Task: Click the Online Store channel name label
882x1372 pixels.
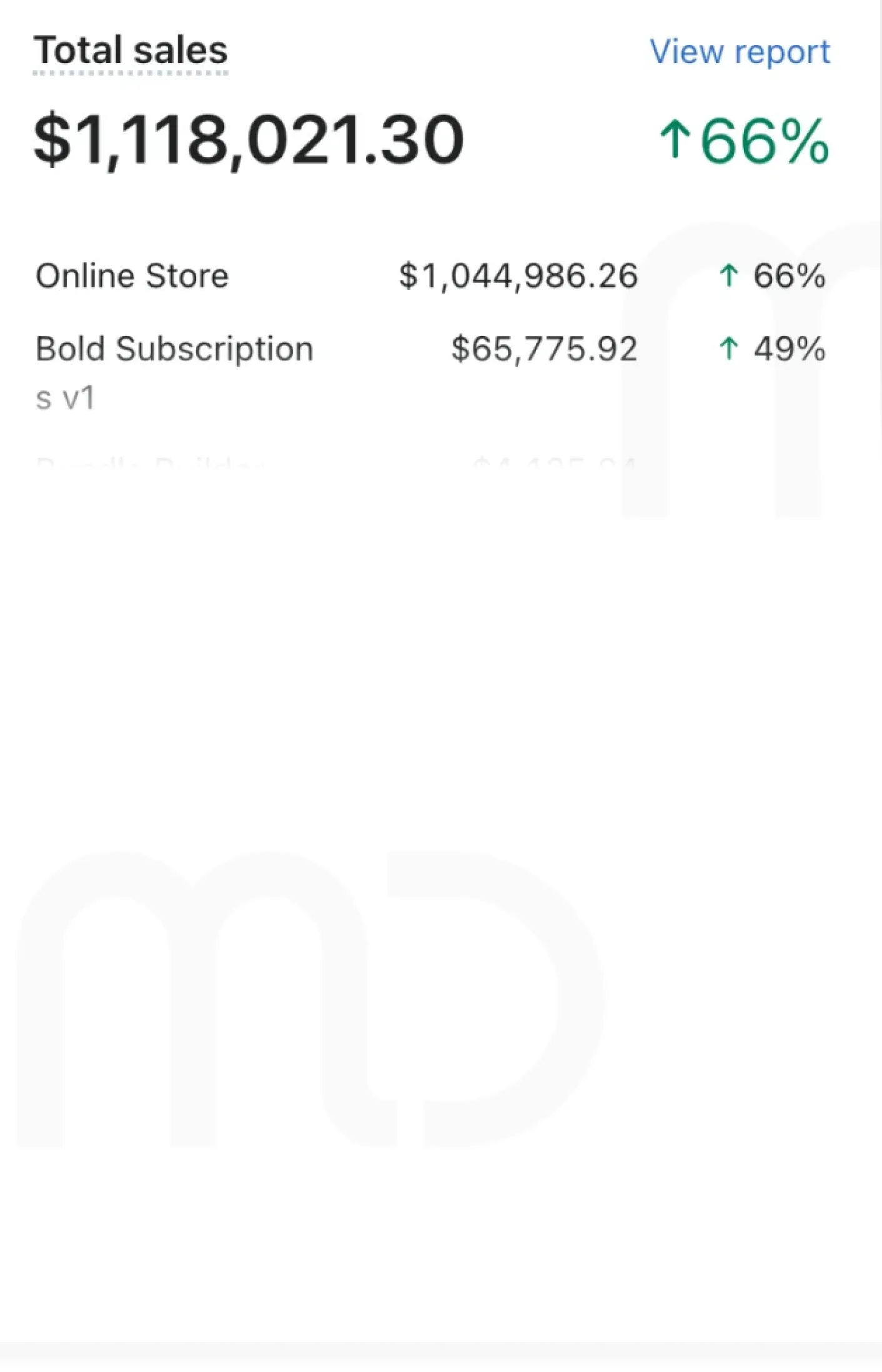Action: 131,275
